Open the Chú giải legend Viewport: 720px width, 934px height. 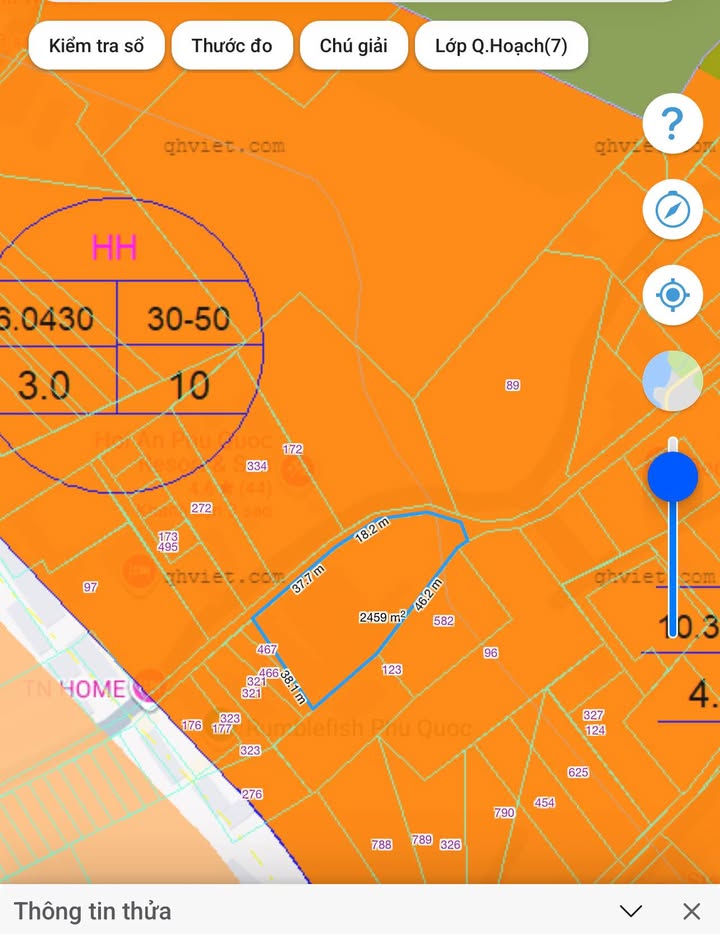point(353,47)
